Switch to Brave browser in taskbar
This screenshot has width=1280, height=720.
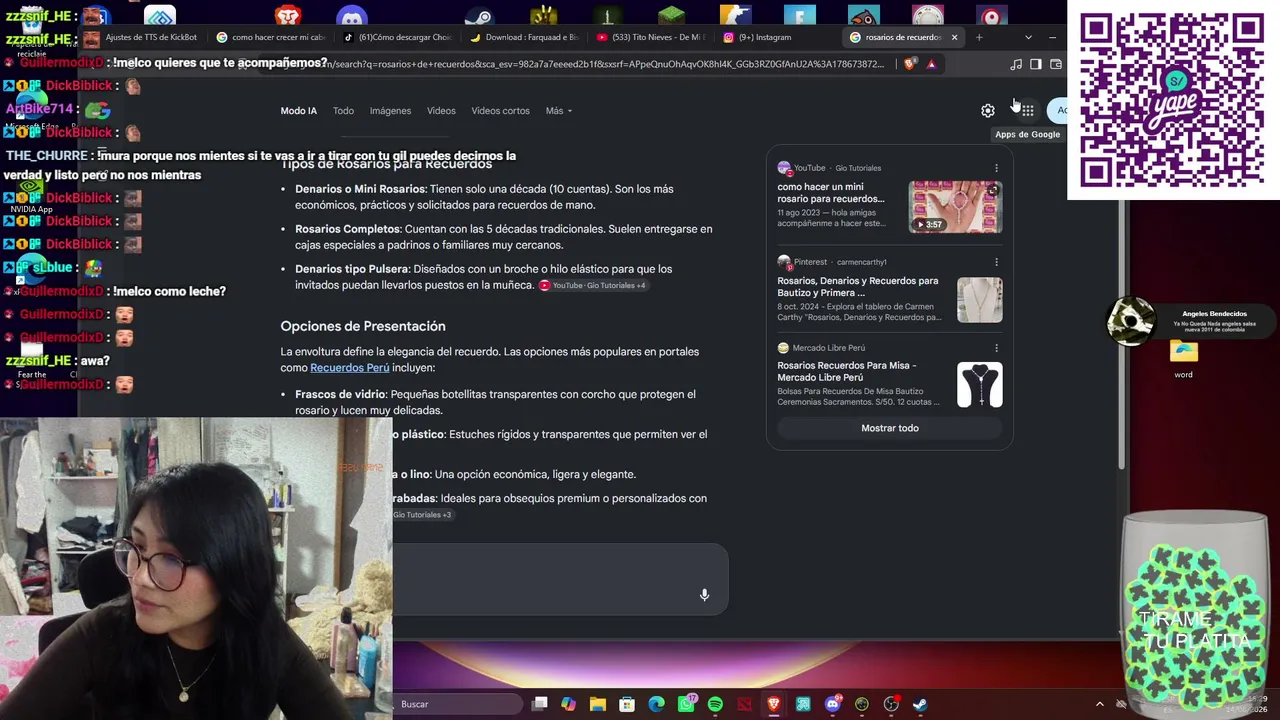pos(773,704)
